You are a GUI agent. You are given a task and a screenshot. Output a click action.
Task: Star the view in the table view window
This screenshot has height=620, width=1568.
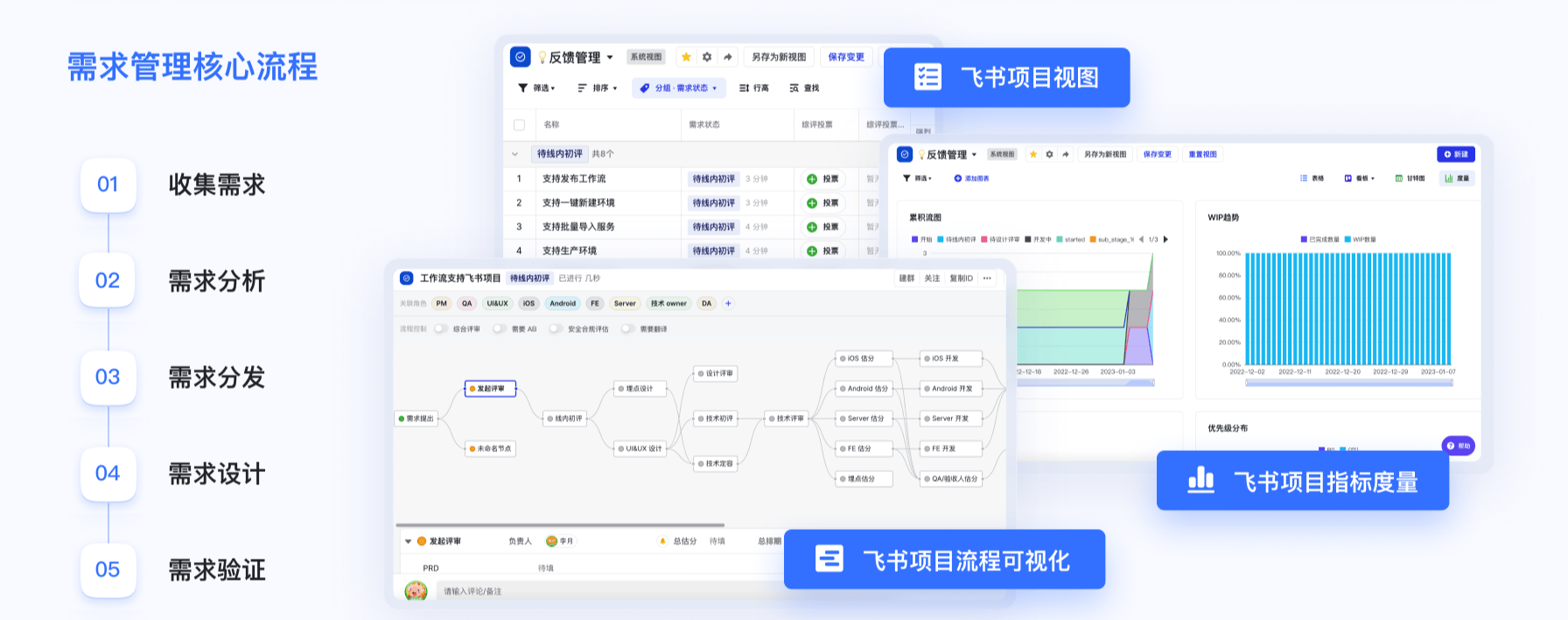click(x=686, y=57)
